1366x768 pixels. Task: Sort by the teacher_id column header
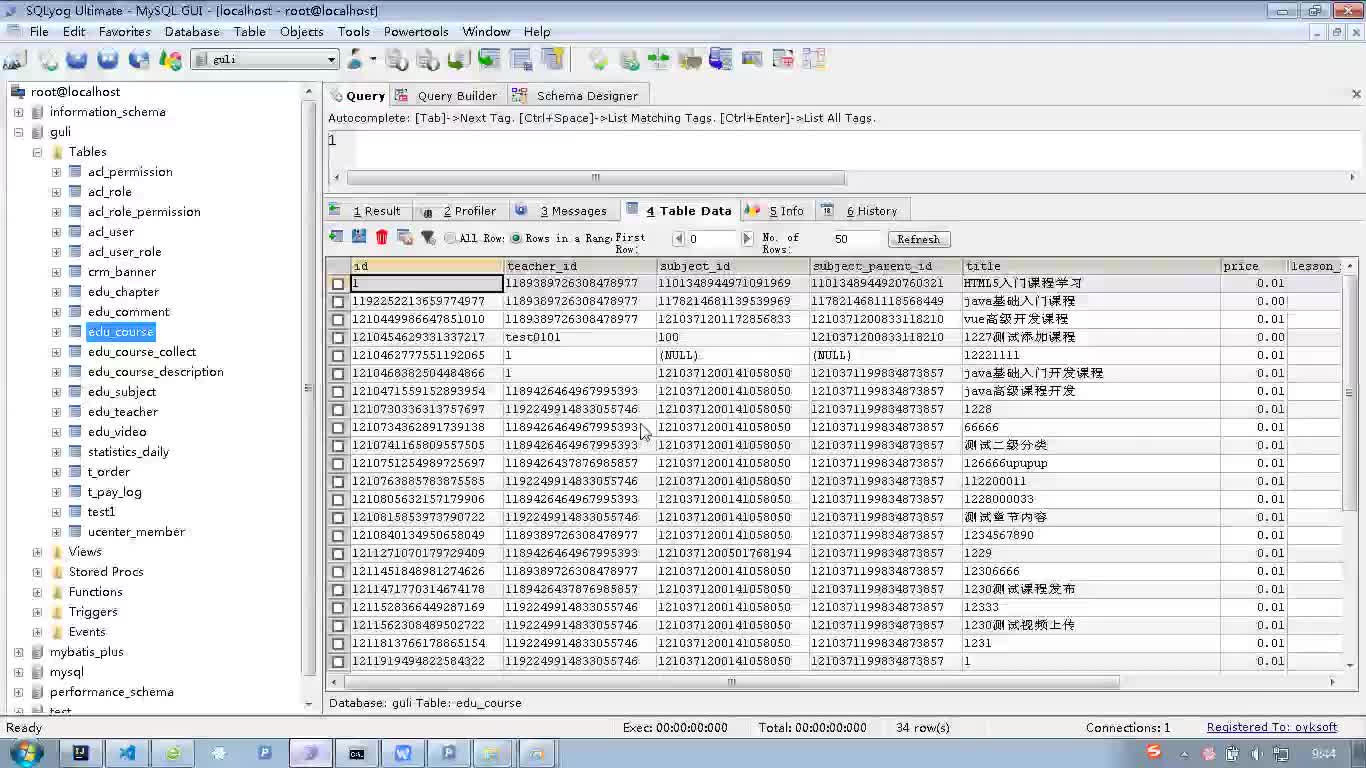pos(580,266)
